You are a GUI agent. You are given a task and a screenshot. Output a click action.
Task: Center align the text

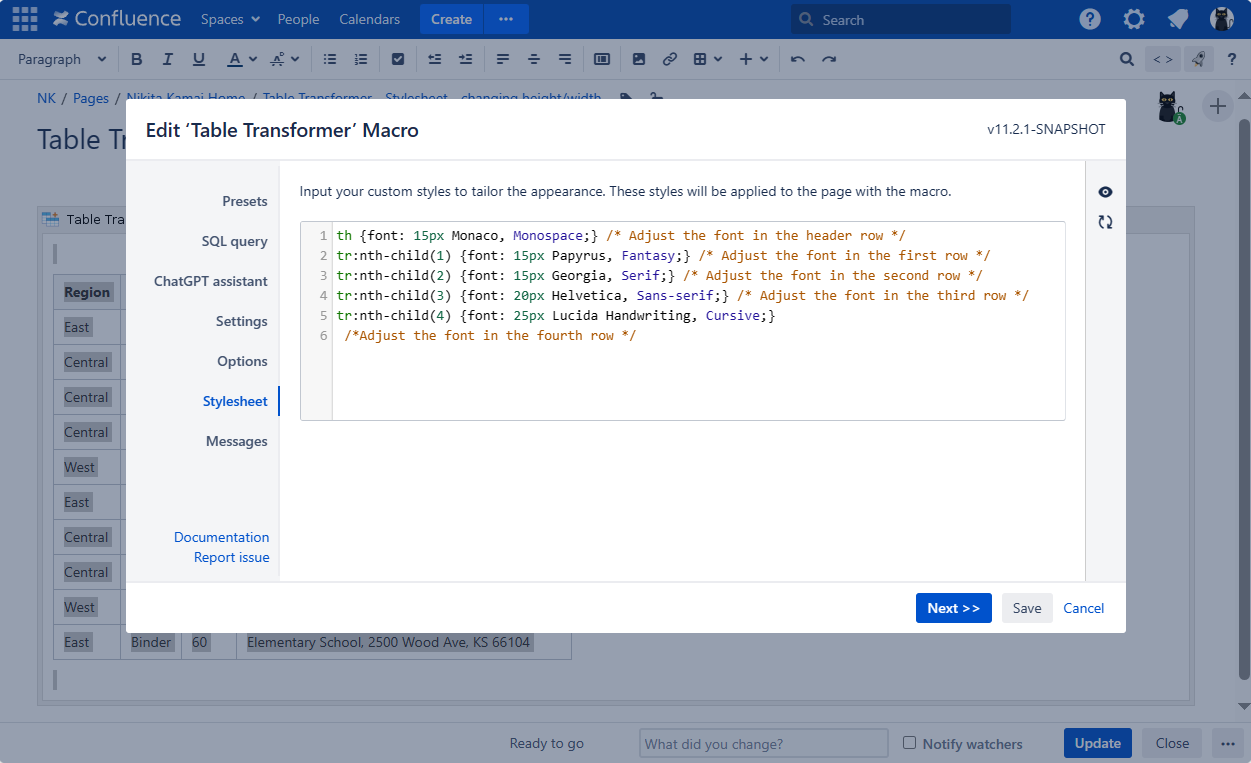pos(534,59)
